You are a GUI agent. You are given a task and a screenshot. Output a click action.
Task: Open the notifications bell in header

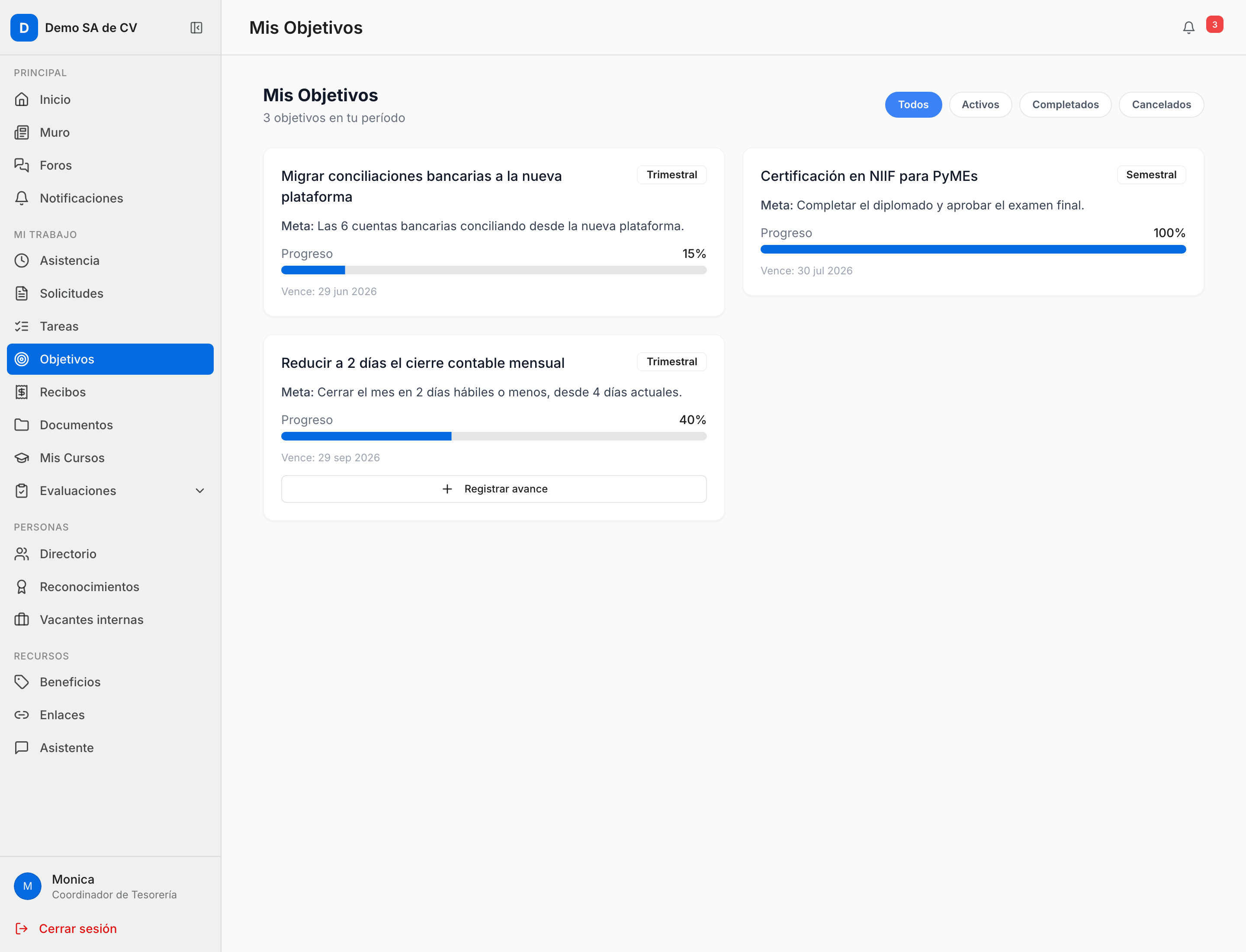(1188, 28)
